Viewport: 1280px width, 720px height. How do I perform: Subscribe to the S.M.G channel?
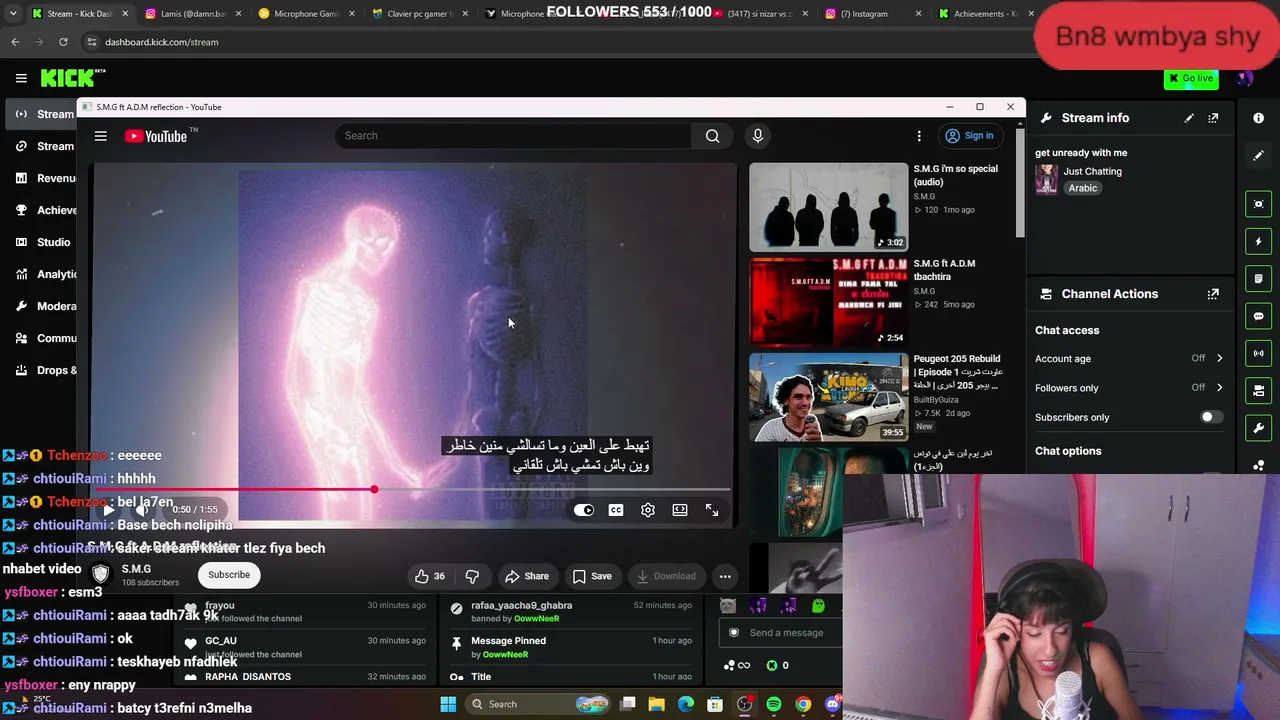[x=229, y=575]
